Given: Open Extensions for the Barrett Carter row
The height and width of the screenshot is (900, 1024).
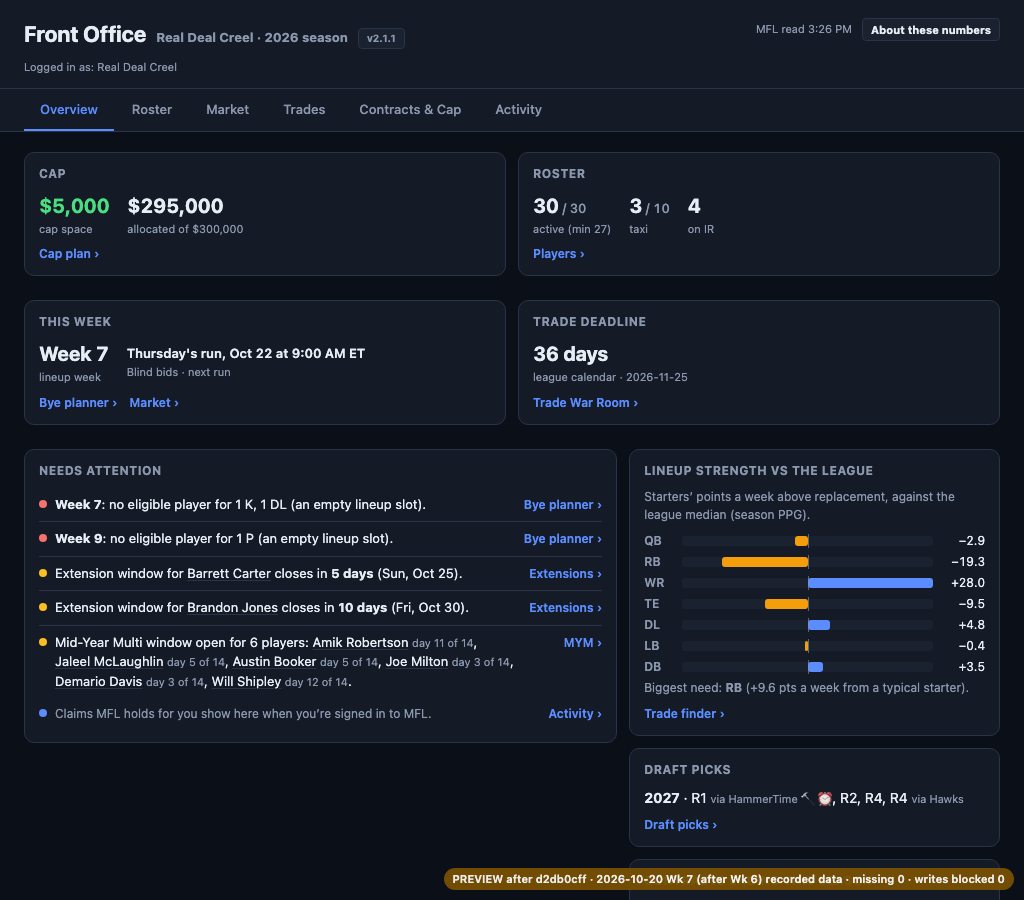Looking at the screenshot, I should pos(565,573).
